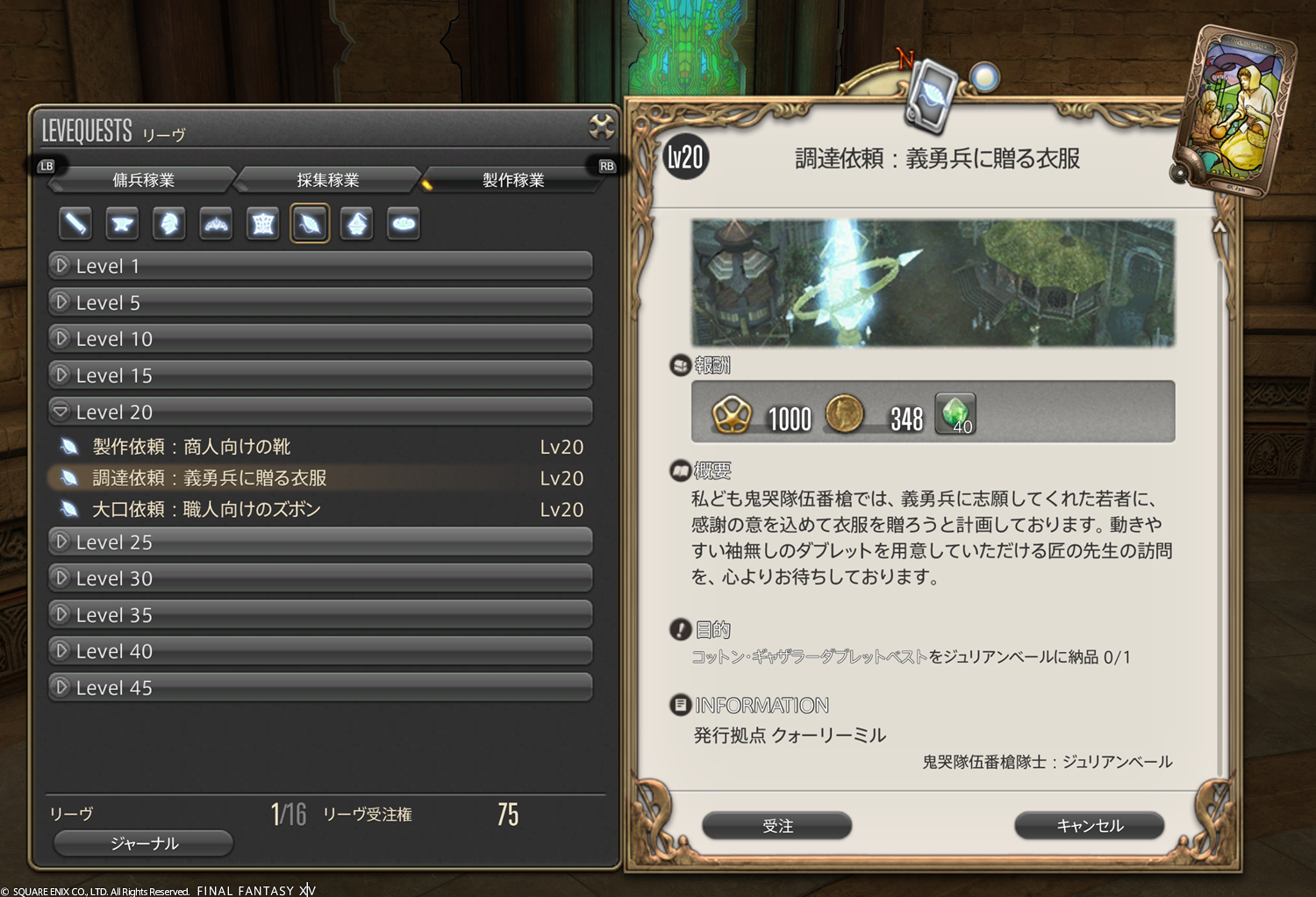
Task: Open the ジャーナル journal button
Action: tap(144, 843)
